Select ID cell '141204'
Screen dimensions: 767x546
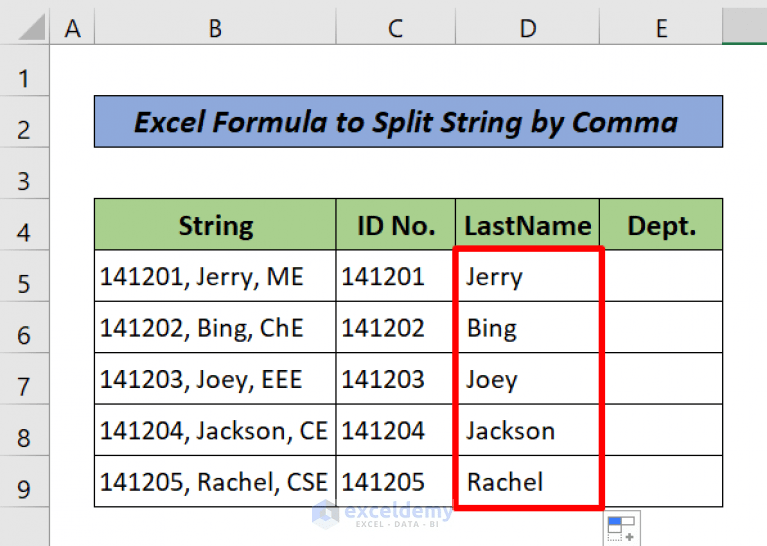click(396, 430)
